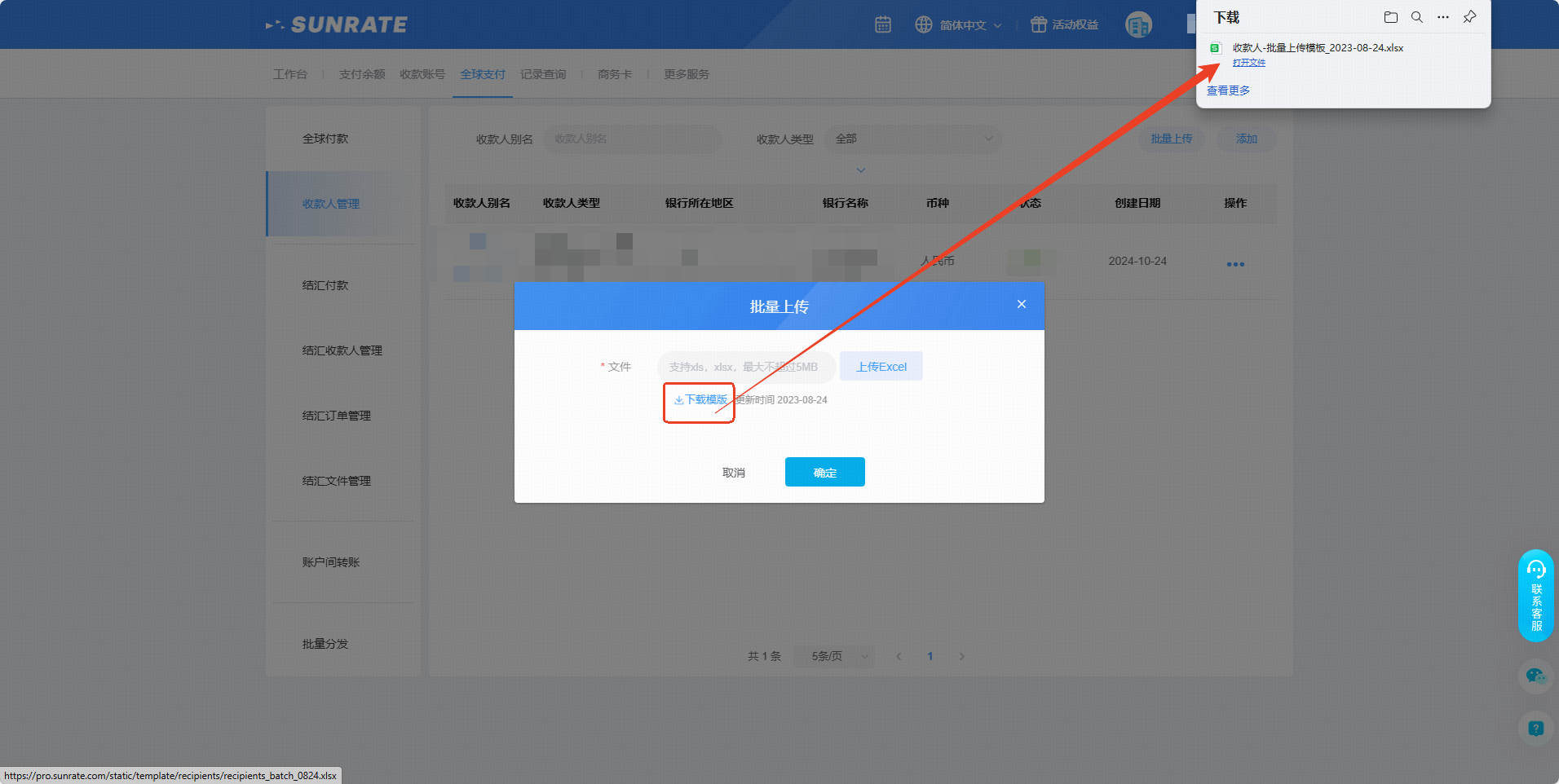The image size is (1559, 784).
Task: Pin the downloads panel
Action: pos(1469,17)
